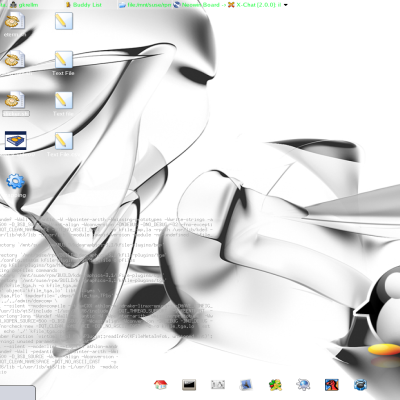This screenshot has height=400, width=400.
Task: Select the blue gear desktop icon
Action: [15, 181]
